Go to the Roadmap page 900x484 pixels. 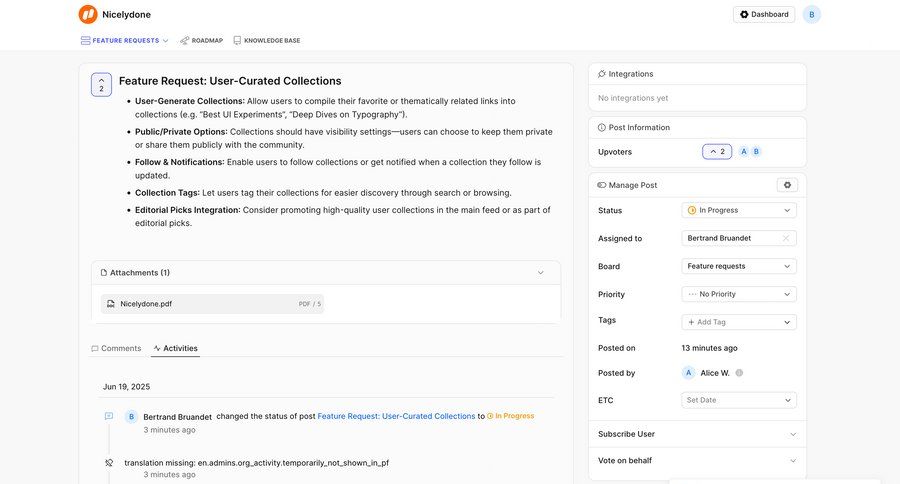pyautogui.click(x=201, y=41)
